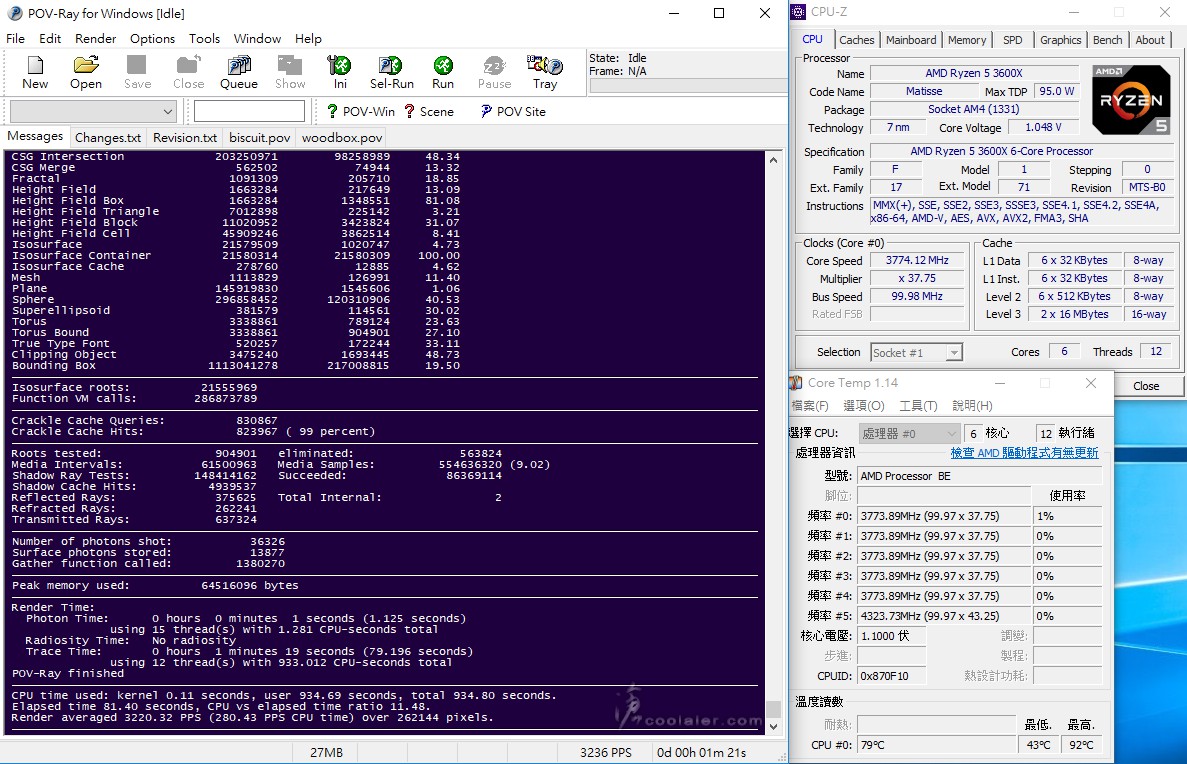
Task: Click the 27MB status bar entry
Action: click(x=326, y=753)
